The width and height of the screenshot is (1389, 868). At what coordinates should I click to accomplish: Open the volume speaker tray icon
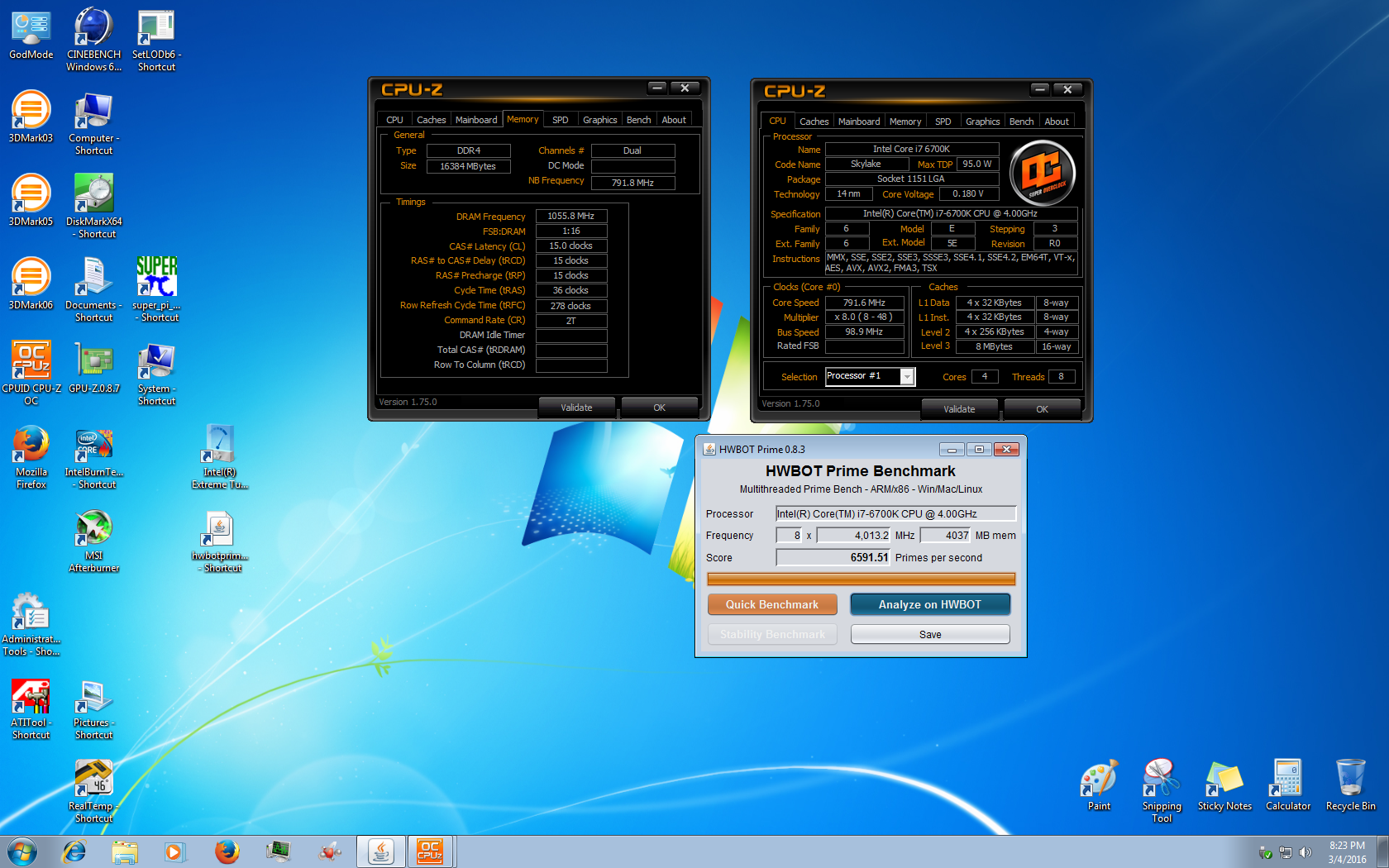click(1305, 852)
